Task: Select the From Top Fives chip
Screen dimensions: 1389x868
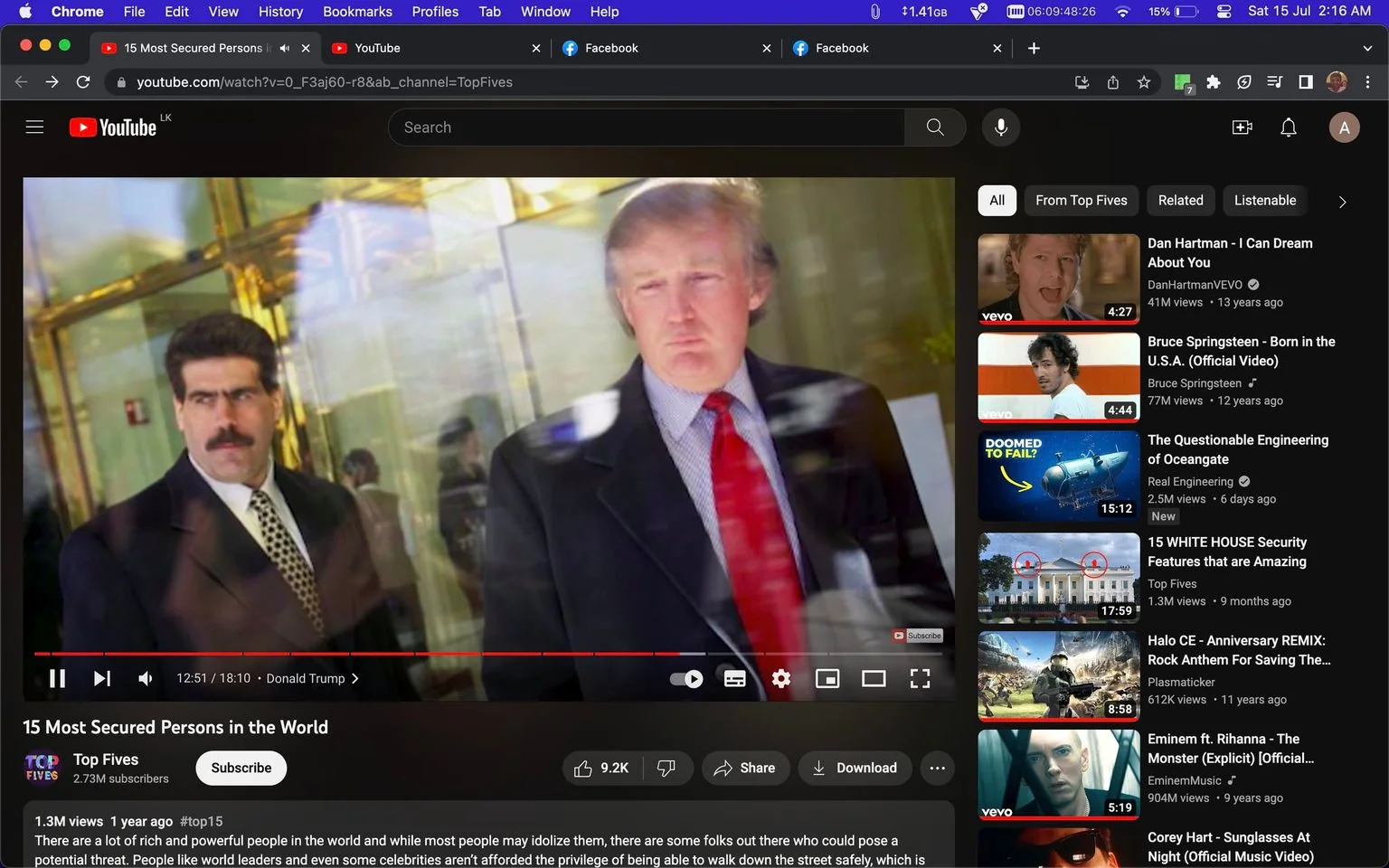Action: (1082, 201)
